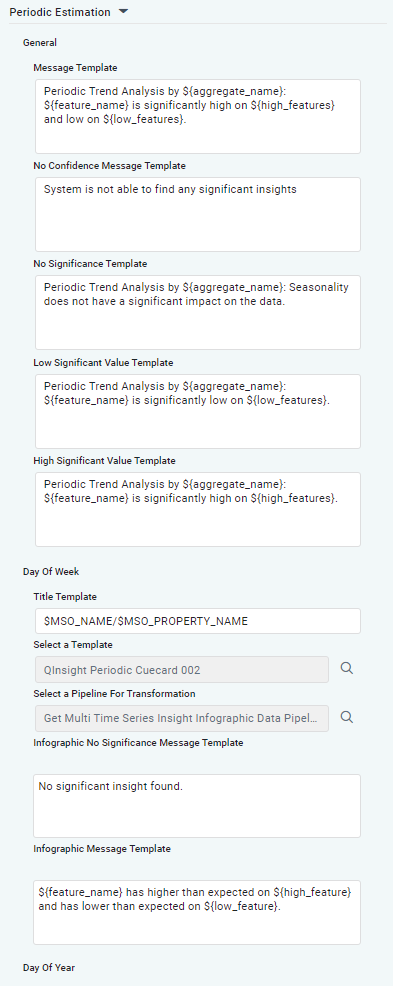Click search icon next to QInsight Periodic Cuecard
This screenshot has height=986, width=393.
346,669
